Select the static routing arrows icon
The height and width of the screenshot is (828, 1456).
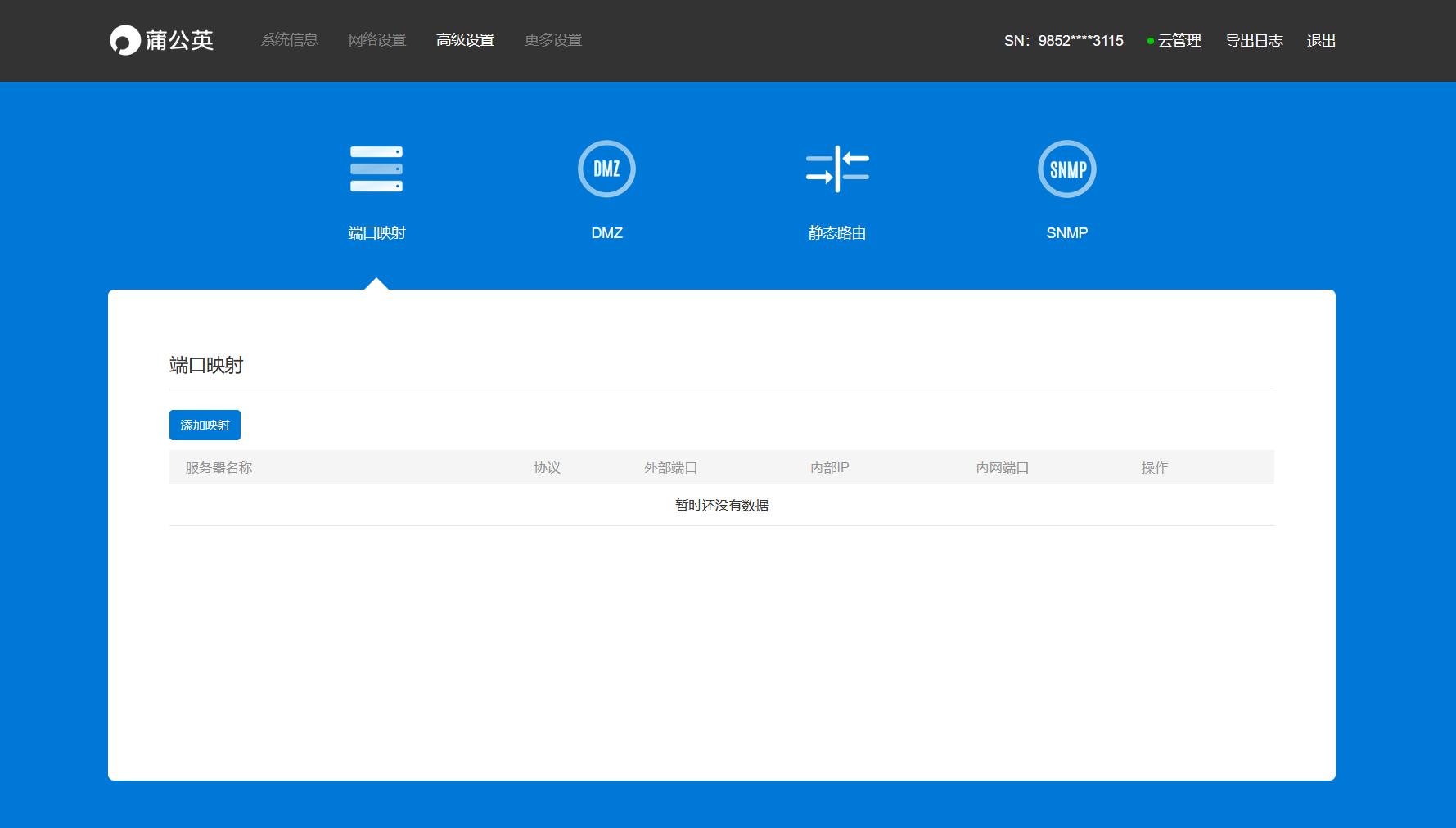(x=836, y=169)
